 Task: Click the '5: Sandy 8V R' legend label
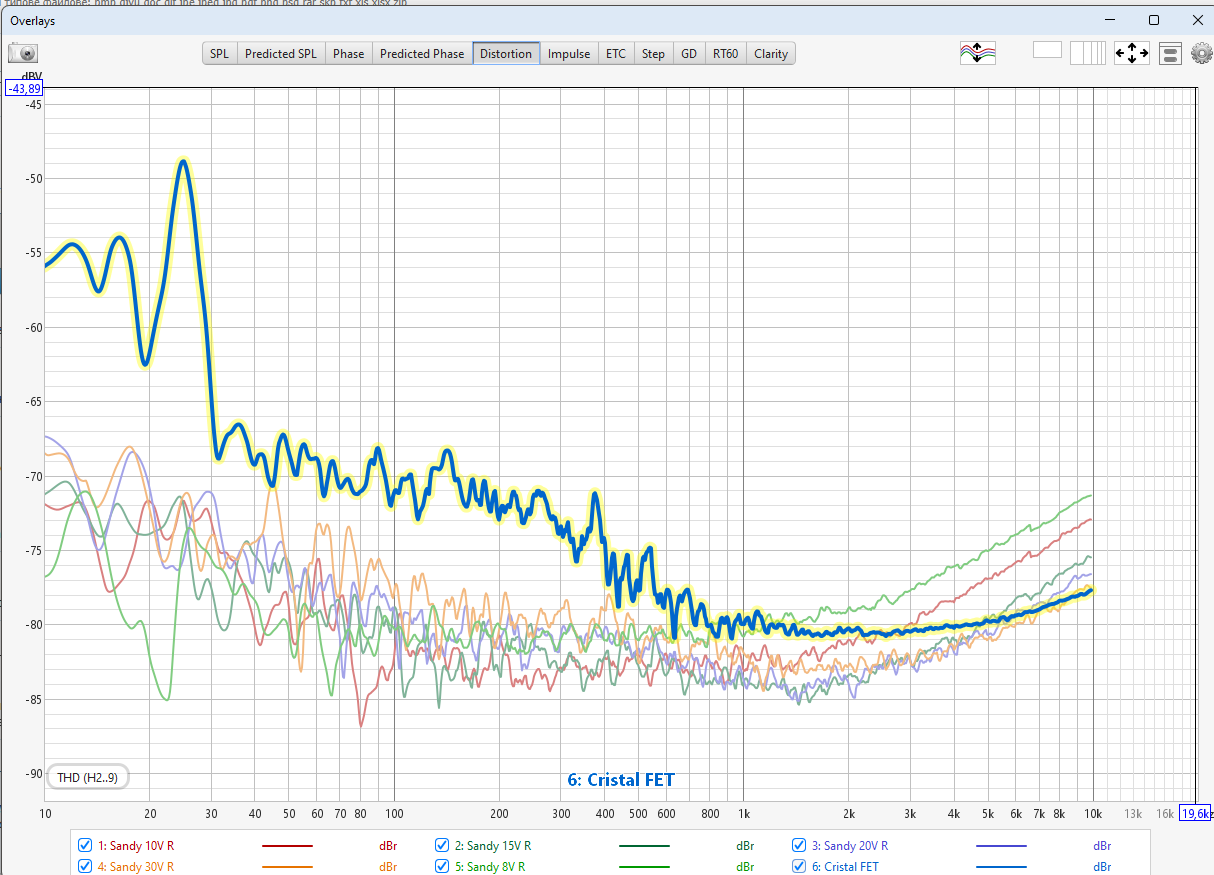(490, 867)
